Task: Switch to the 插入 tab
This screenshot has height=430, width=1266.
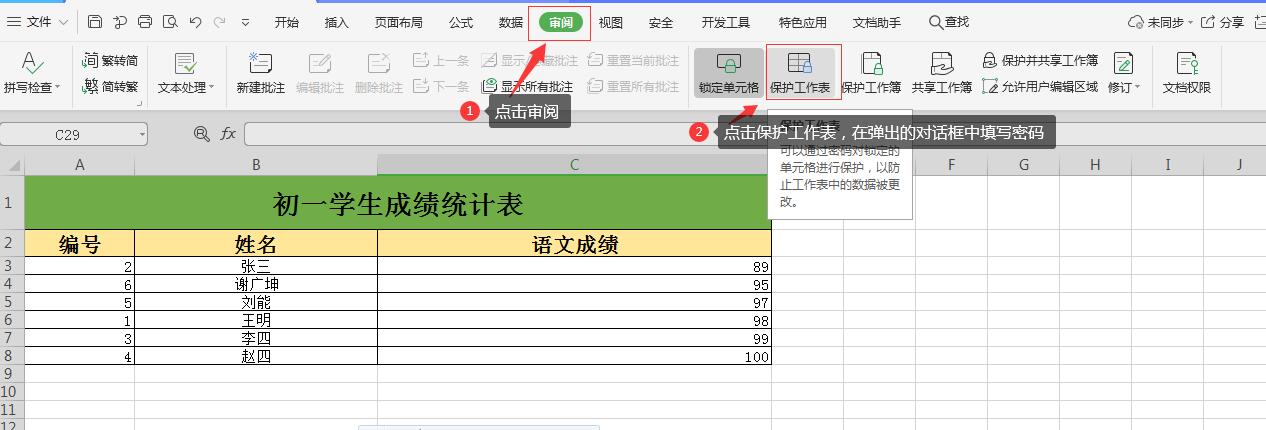Action: coord(337,22)
